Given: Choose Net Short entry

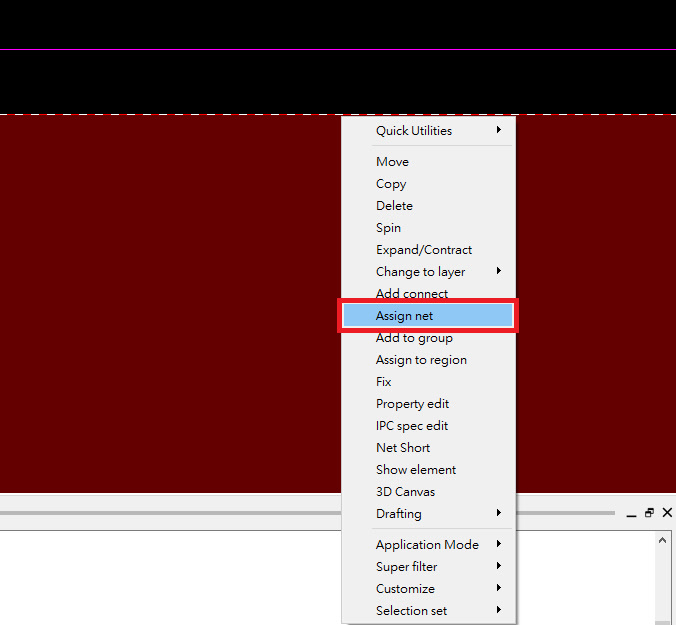Looking at the screenshot, I should point(428,447).
